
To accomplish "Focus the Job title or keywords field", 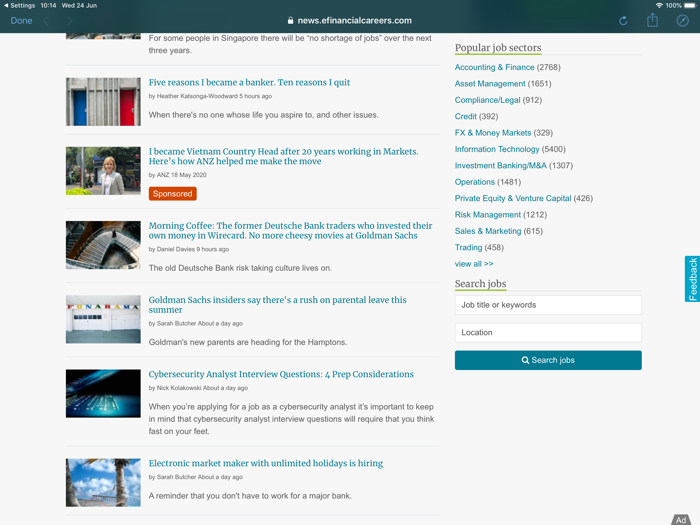I will coord(548,305).
